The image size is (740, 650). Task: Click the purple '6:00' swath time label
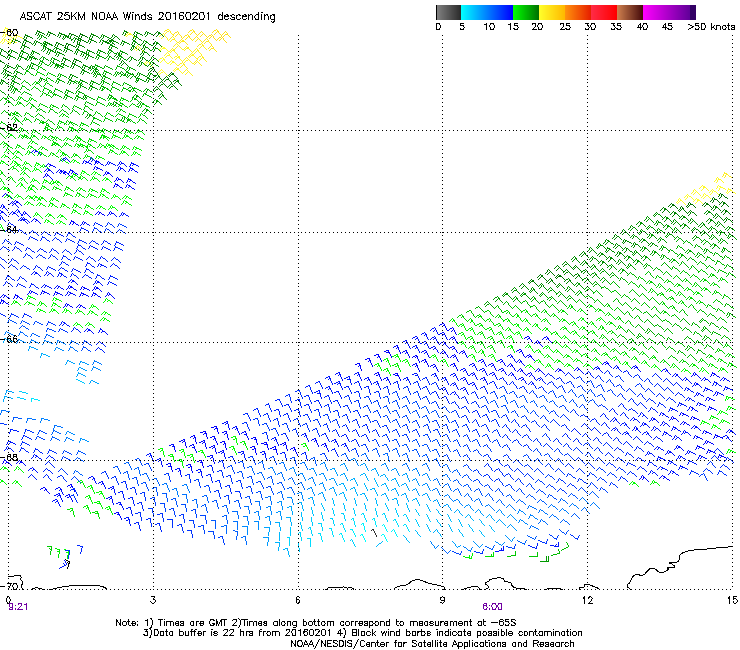tap(492, 607)
